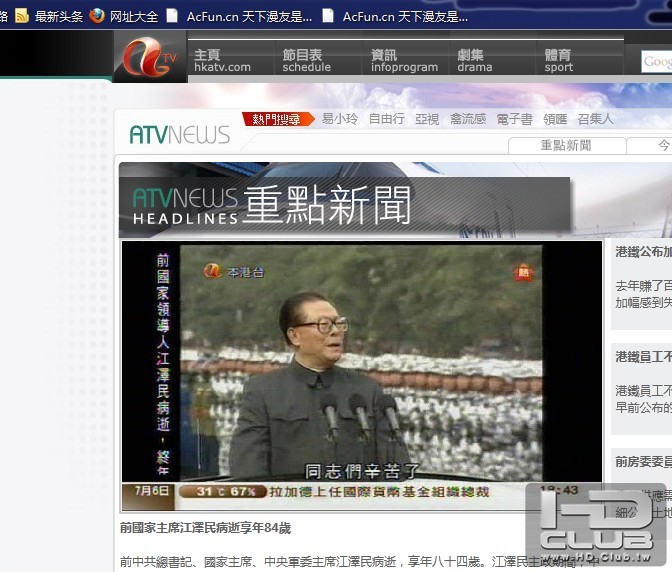672x572 pixels.
Task: Open the 體育 sport menu
Action: point(558,61)
